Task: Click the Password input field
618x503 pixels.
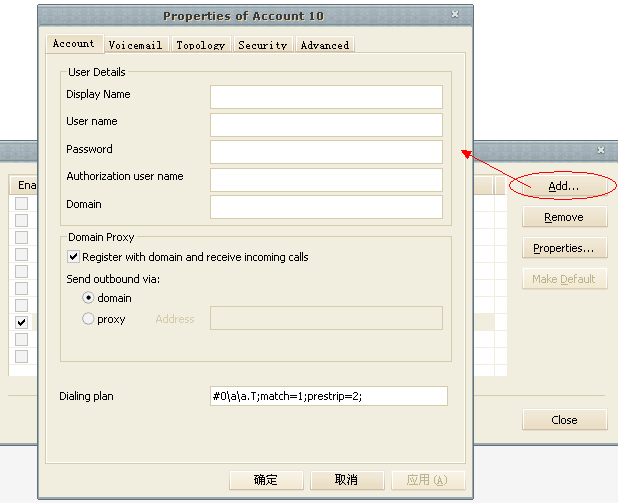Action: pyautogui.click(x=326, y=151)
